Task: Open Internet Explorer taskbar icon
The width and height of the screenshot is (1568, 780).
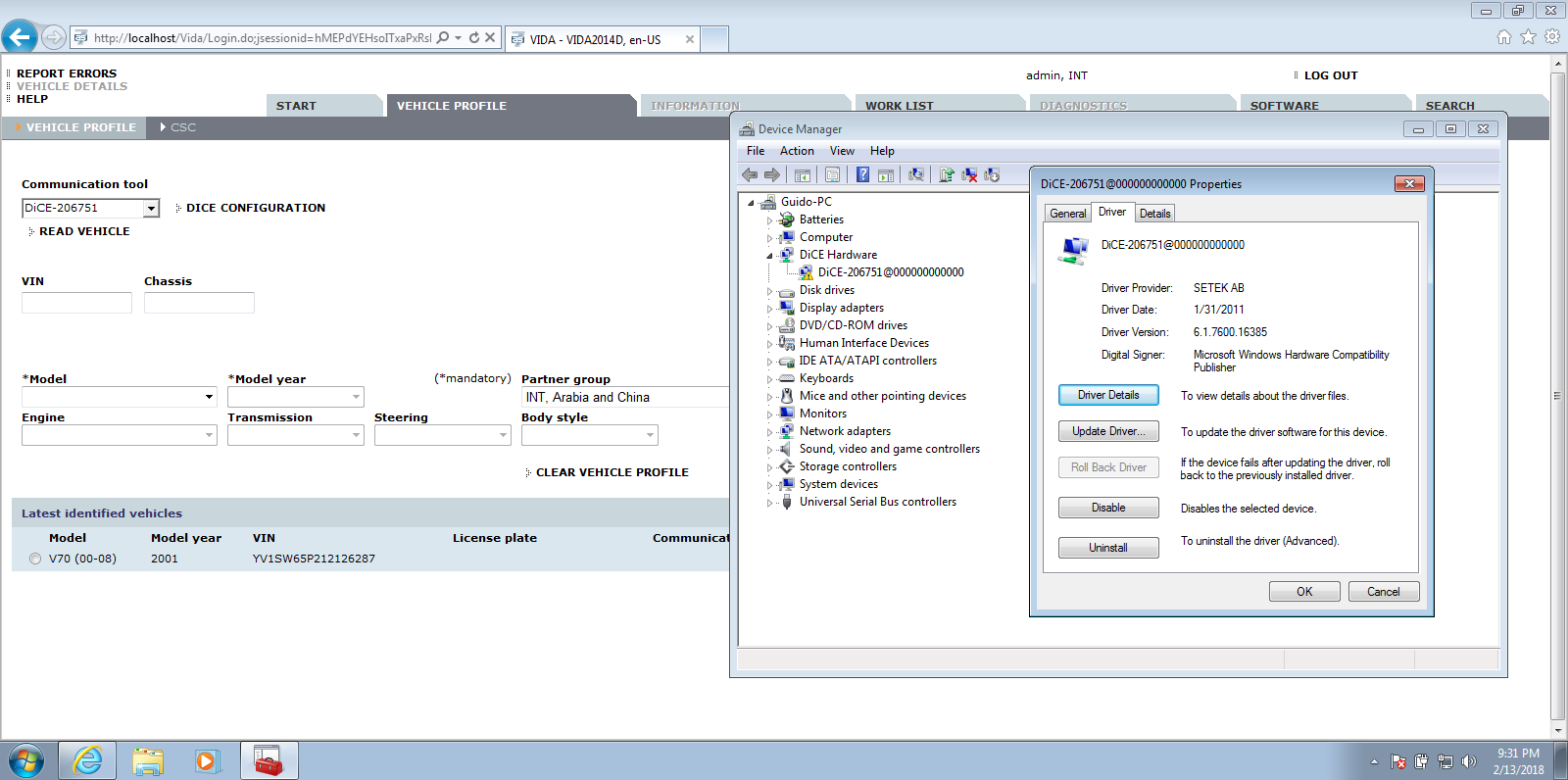Action: tap(87, 760)
